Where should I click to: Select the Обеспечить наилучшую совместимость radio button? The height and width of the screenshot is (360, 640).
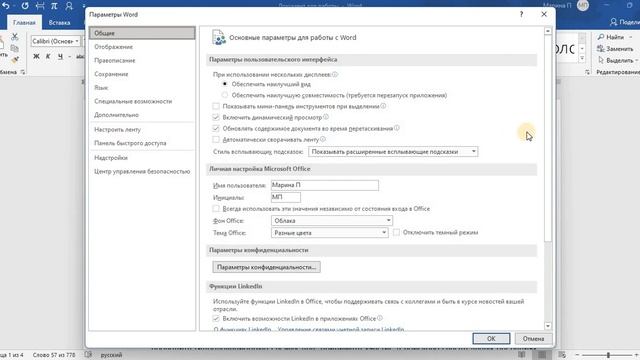click(224, 95)
